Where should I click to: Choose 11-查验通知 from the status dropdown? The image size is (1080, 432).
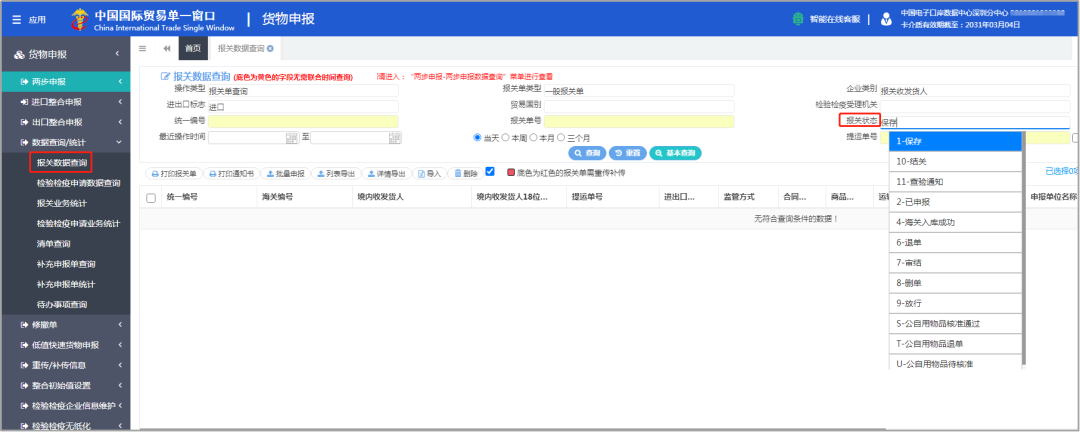(x=955, y=182)
